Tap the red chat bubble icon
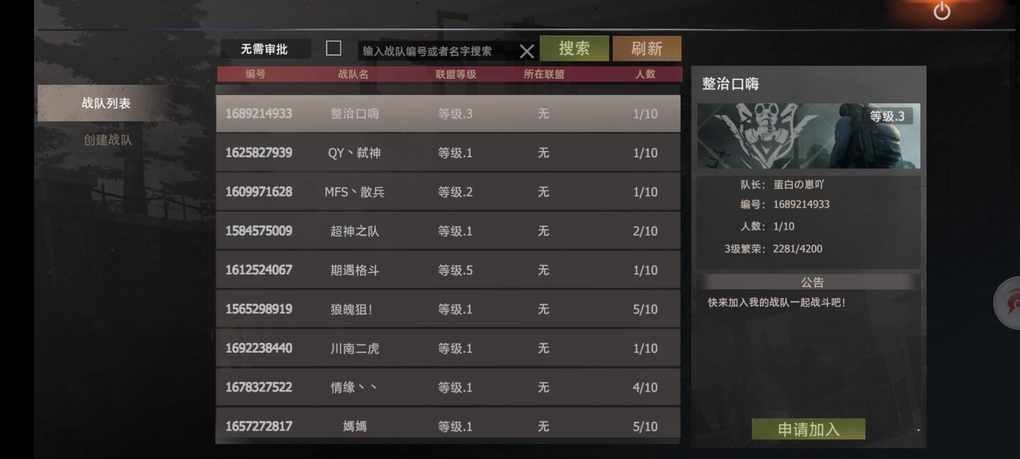Image resolution: width=1020 pixels, height=459 pixels. (1010, 303)
